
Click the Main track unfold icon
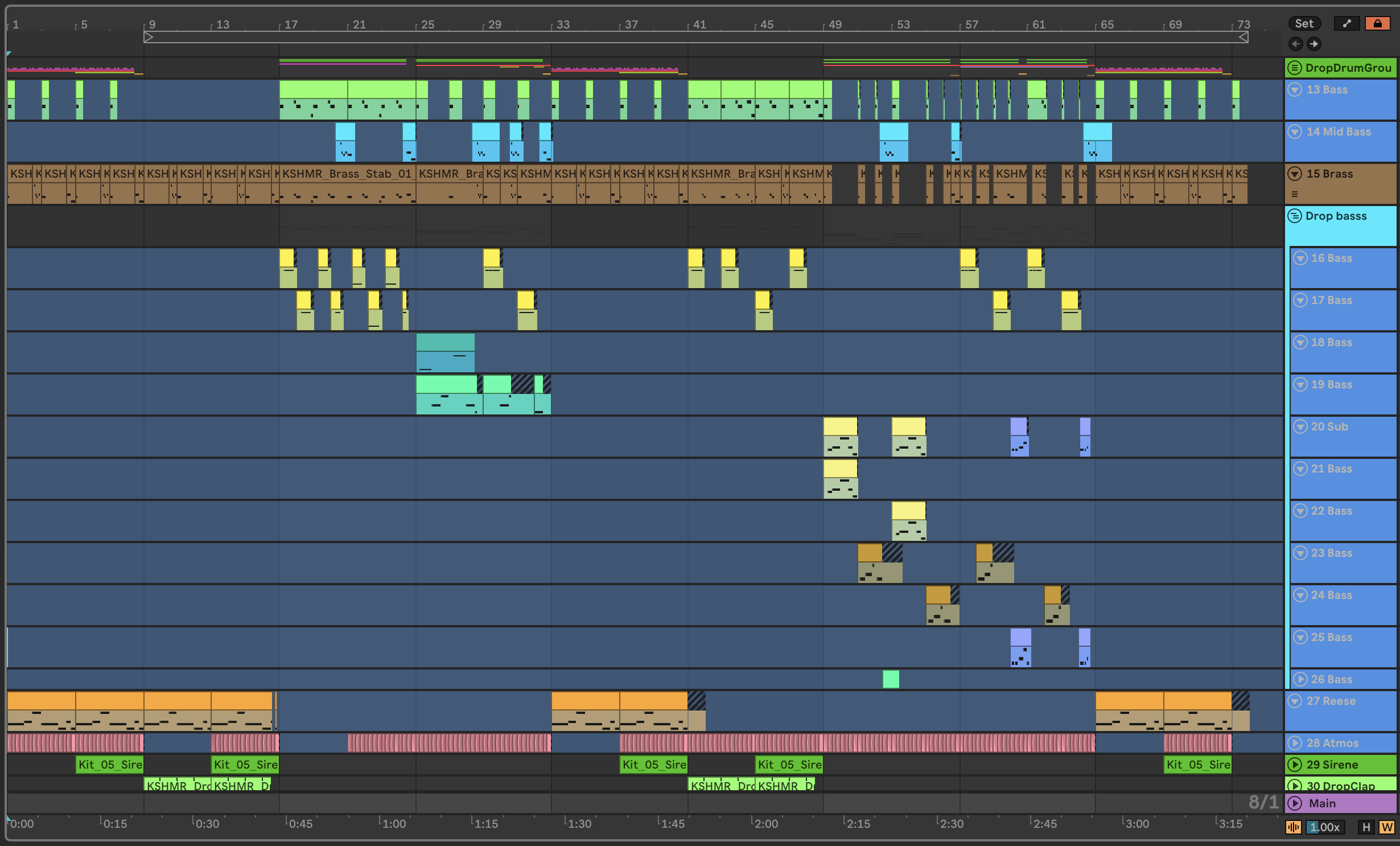1295,803
